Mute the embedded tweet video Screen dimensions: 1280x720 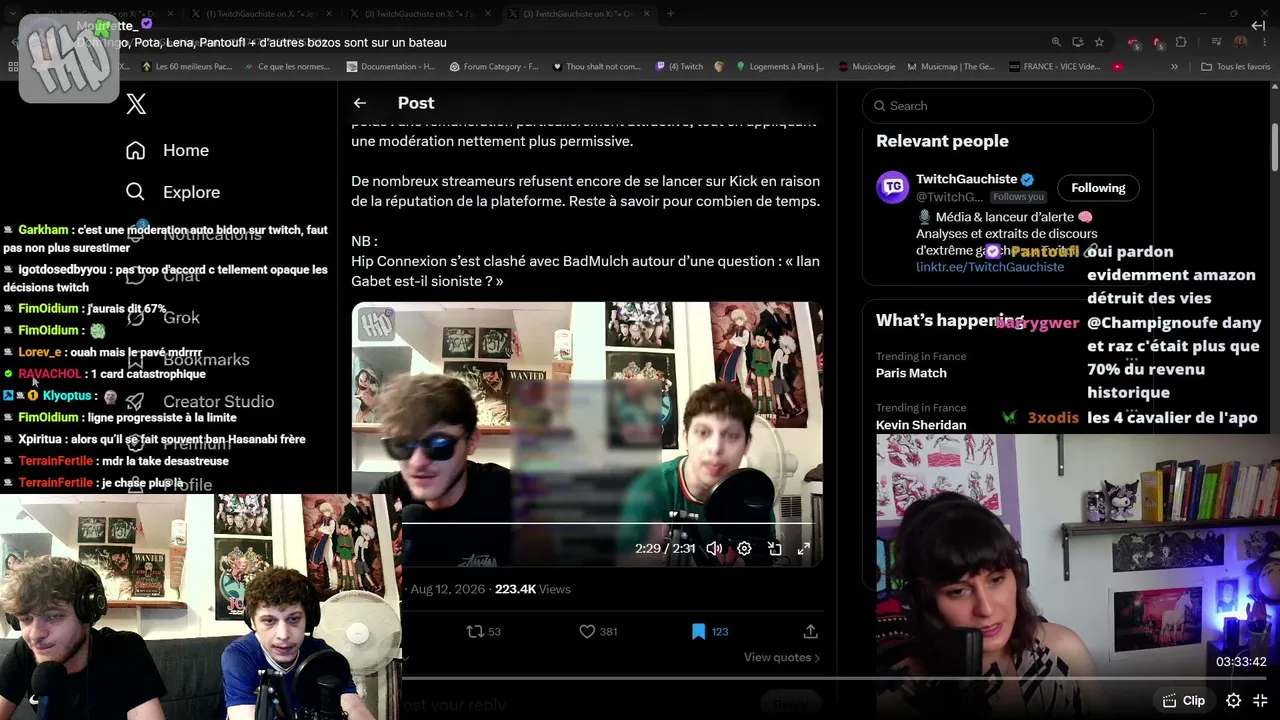click(x=714, y=549)
